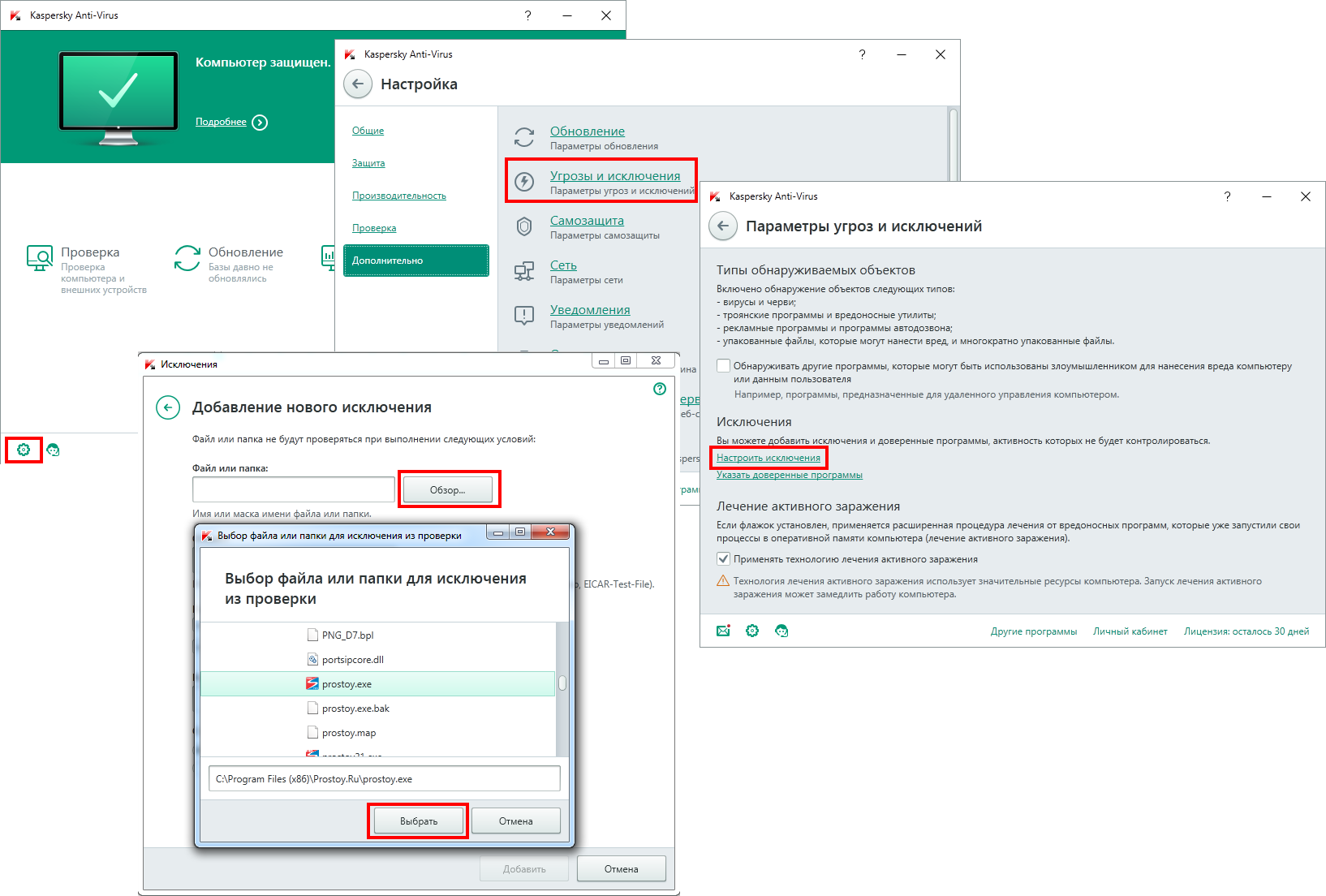Click the back arrow next to Настройка
Image resolution: width=1326 pixels, height=896 pixels.
coord(358,84)
